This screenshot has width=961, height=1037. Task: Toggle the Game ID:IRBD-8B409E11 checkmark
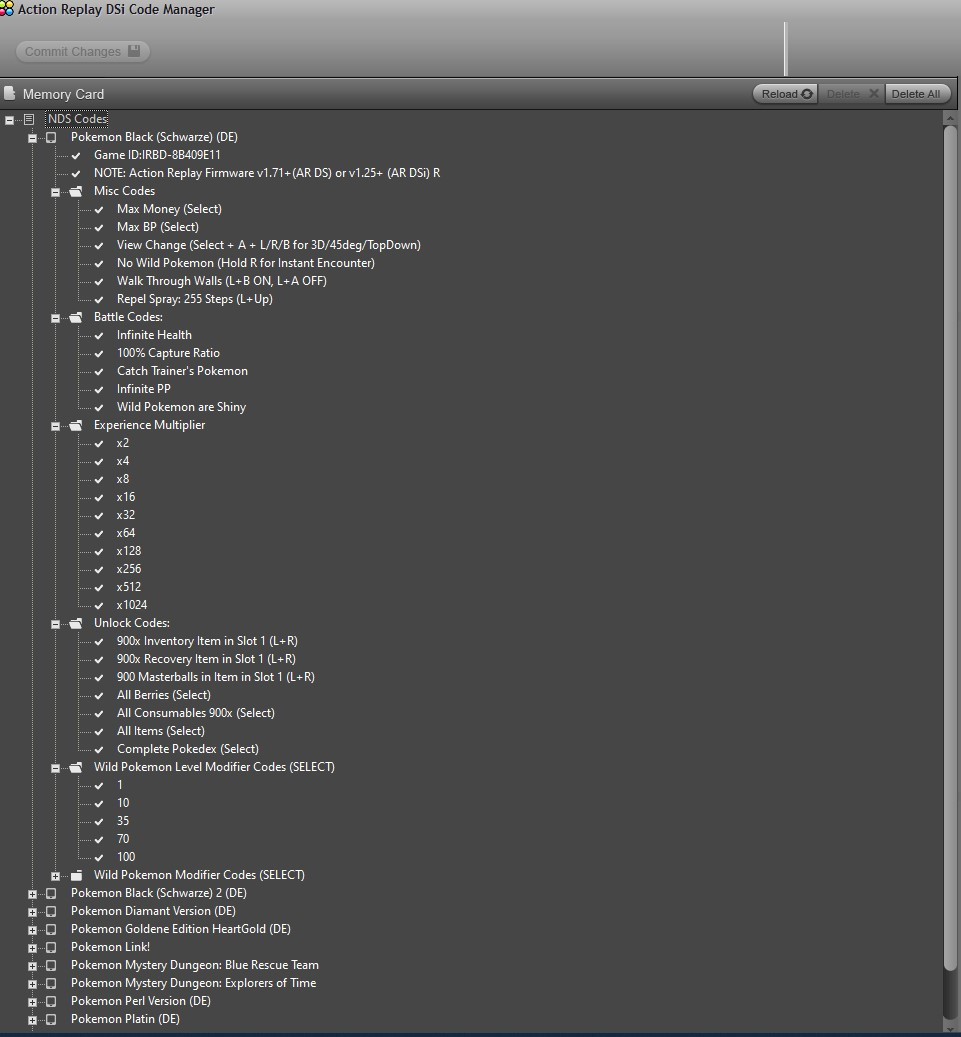[76, 155]
